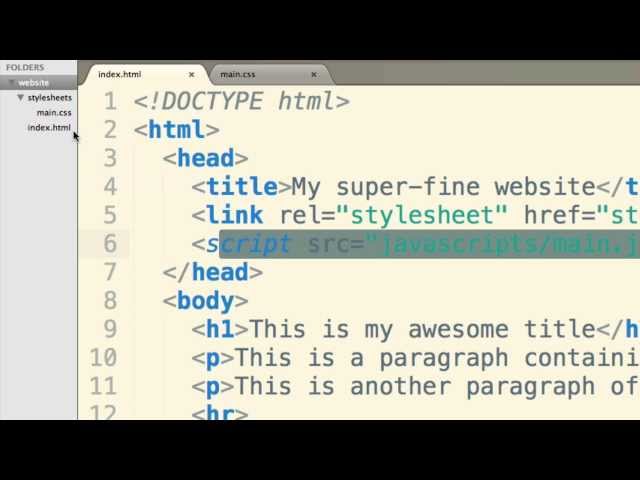Viewport: 640px width, 480px height.
Task: Click the link rel stylesheet line
Action: [416, 216]
